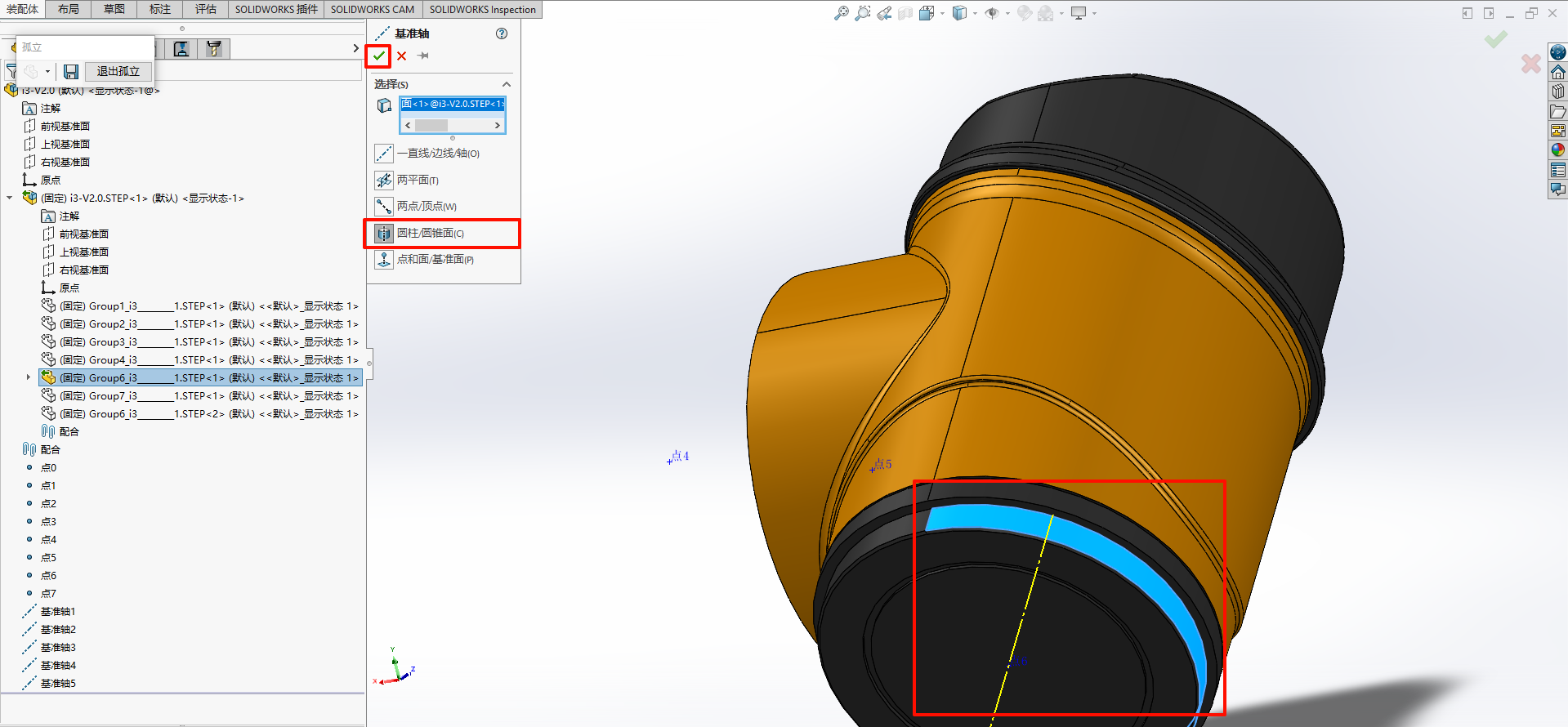Click the Zoom to Fit icon

coord(841,13)
